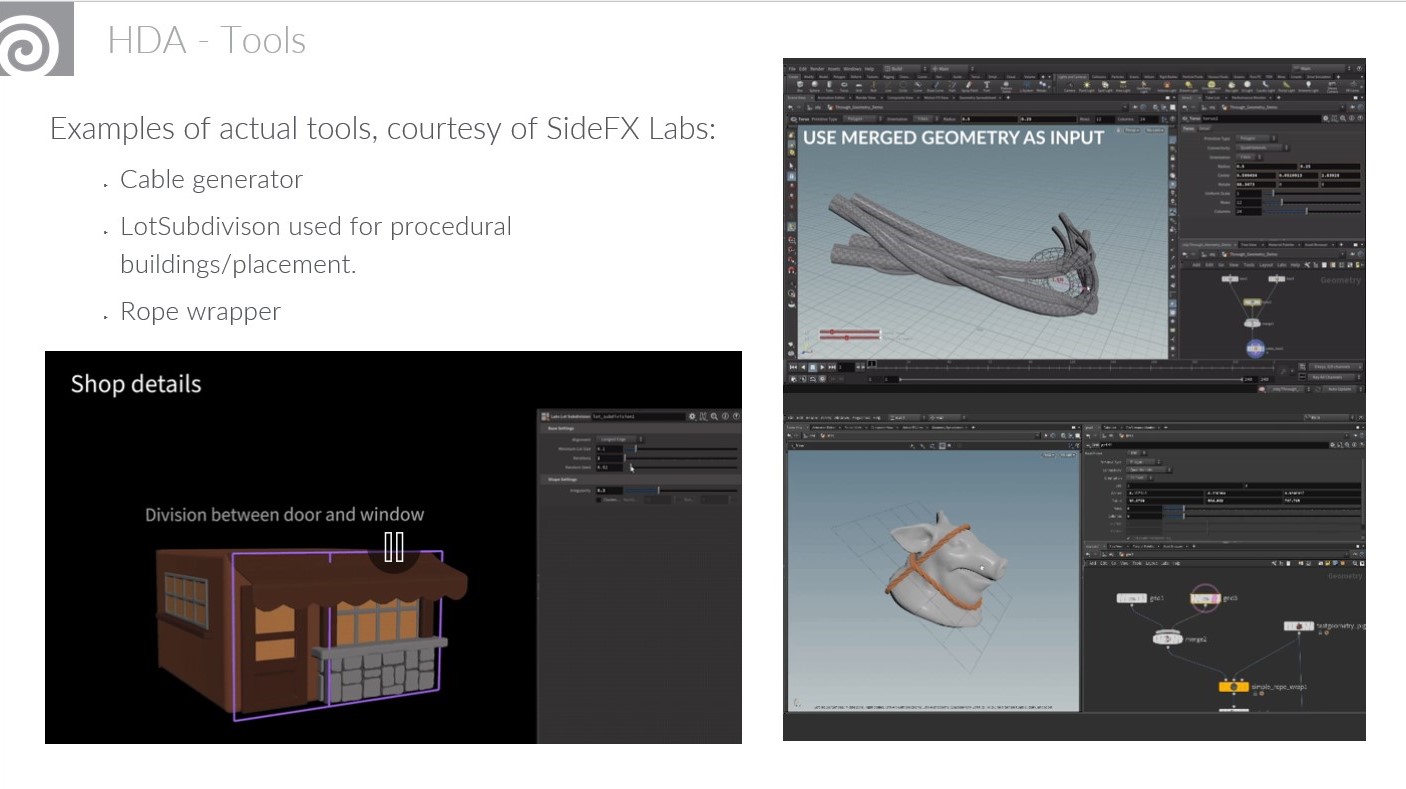Toggle the display flag on simple_rope_wrap1 node
This screenshot has width=1406, height=789.
[1247, 687]
